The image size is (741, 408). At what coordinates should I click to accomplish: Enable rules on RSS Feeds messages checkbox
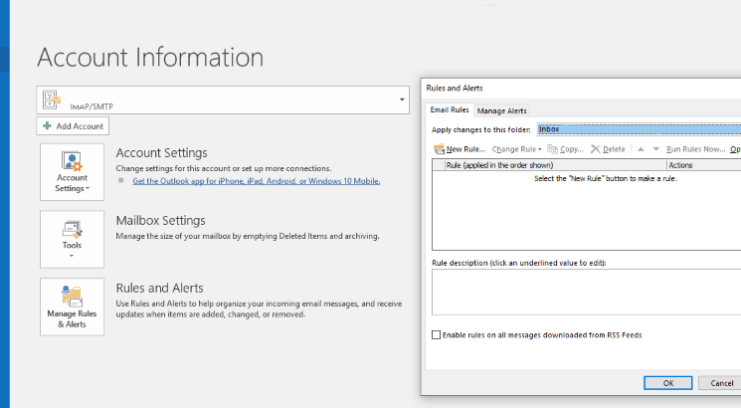(x=436, y=335)
